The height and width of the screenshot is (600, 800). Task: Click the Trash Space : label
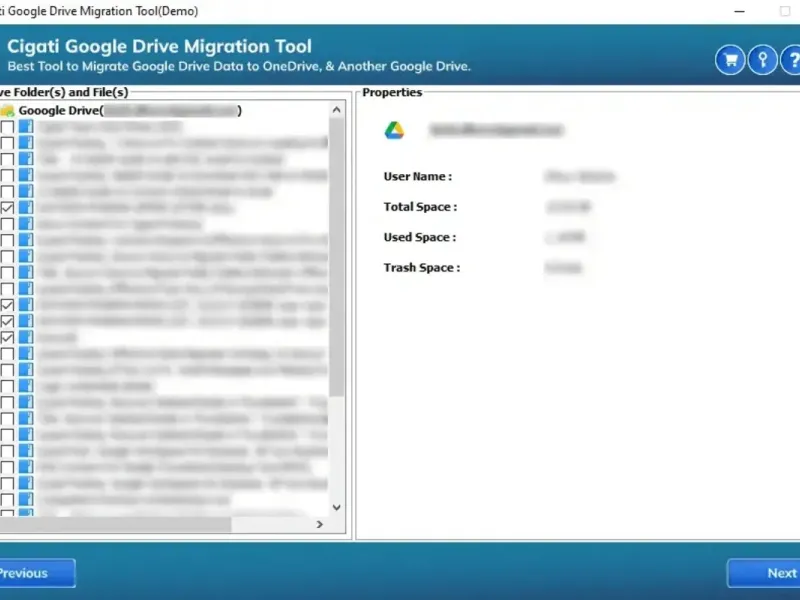pos(422,267)
